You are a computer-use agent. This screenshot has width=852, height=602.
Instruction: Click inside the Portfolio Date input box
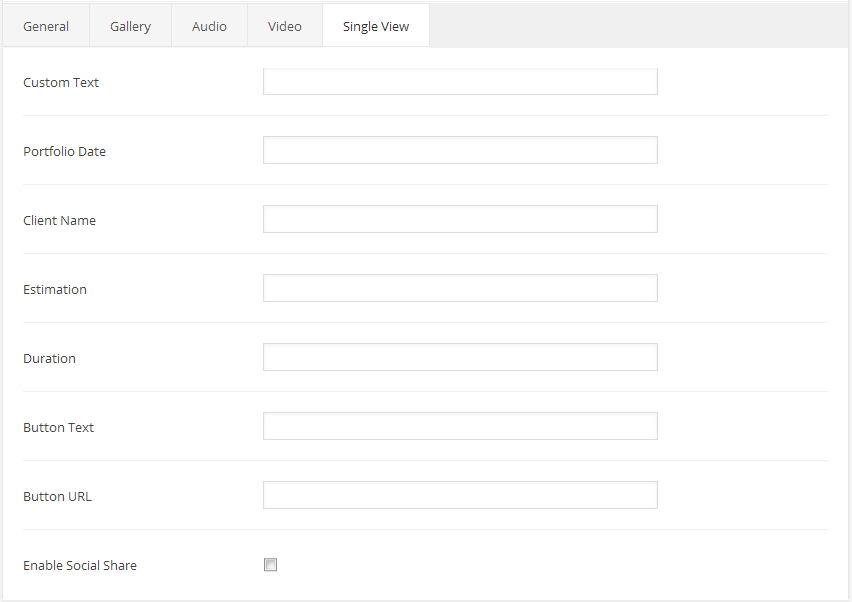[460, 150]
